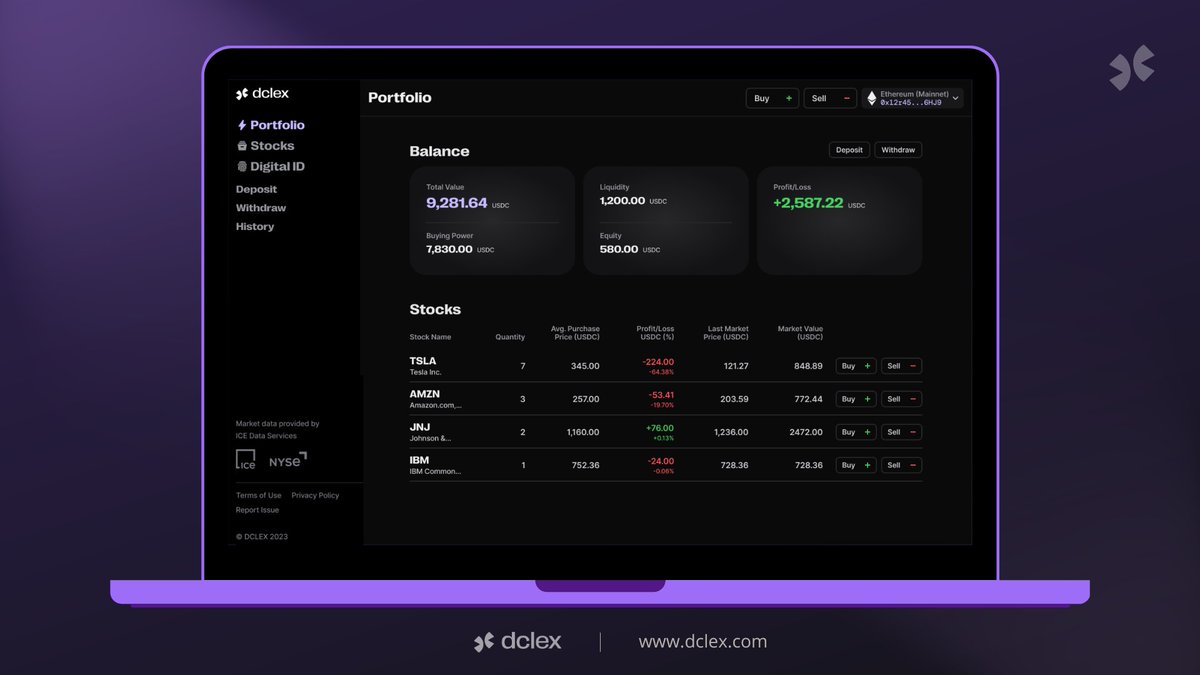Click the Liquidity 1,200.00 figure

pyautogui.click(x=622, y=201)
